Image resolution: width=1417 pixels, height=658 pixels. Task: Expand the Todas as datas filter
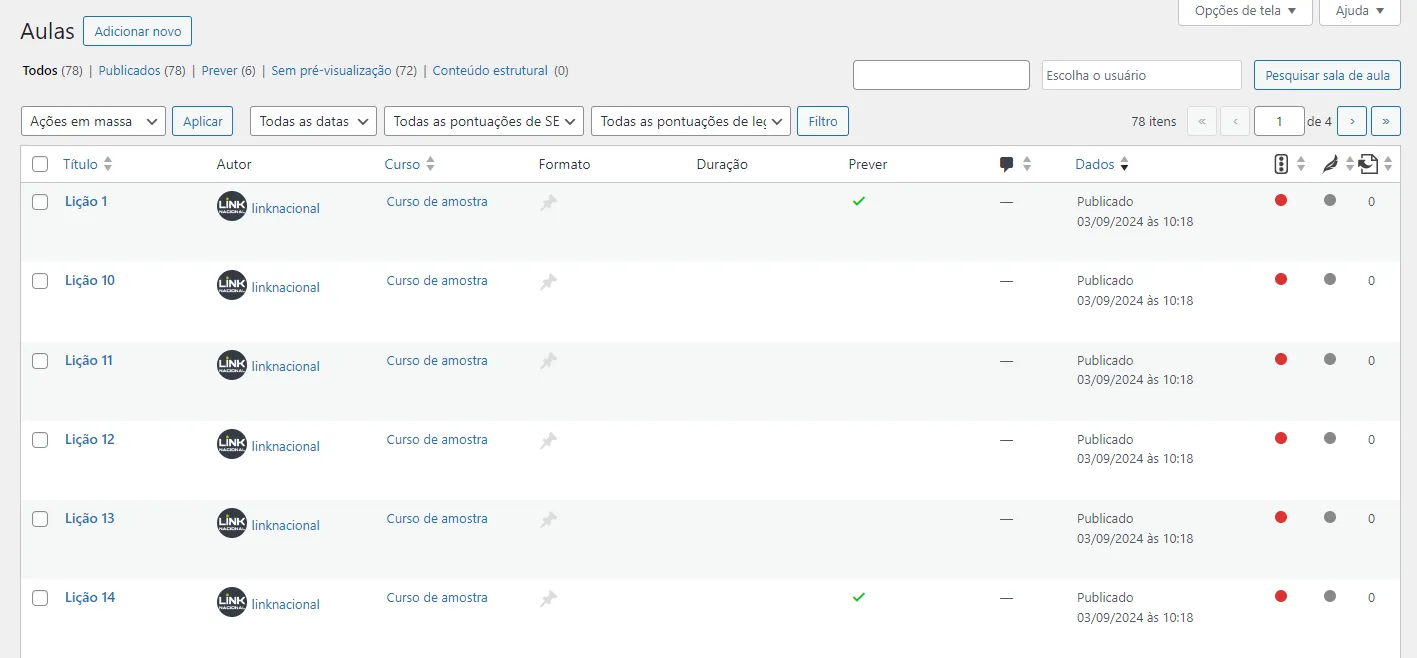313,121
